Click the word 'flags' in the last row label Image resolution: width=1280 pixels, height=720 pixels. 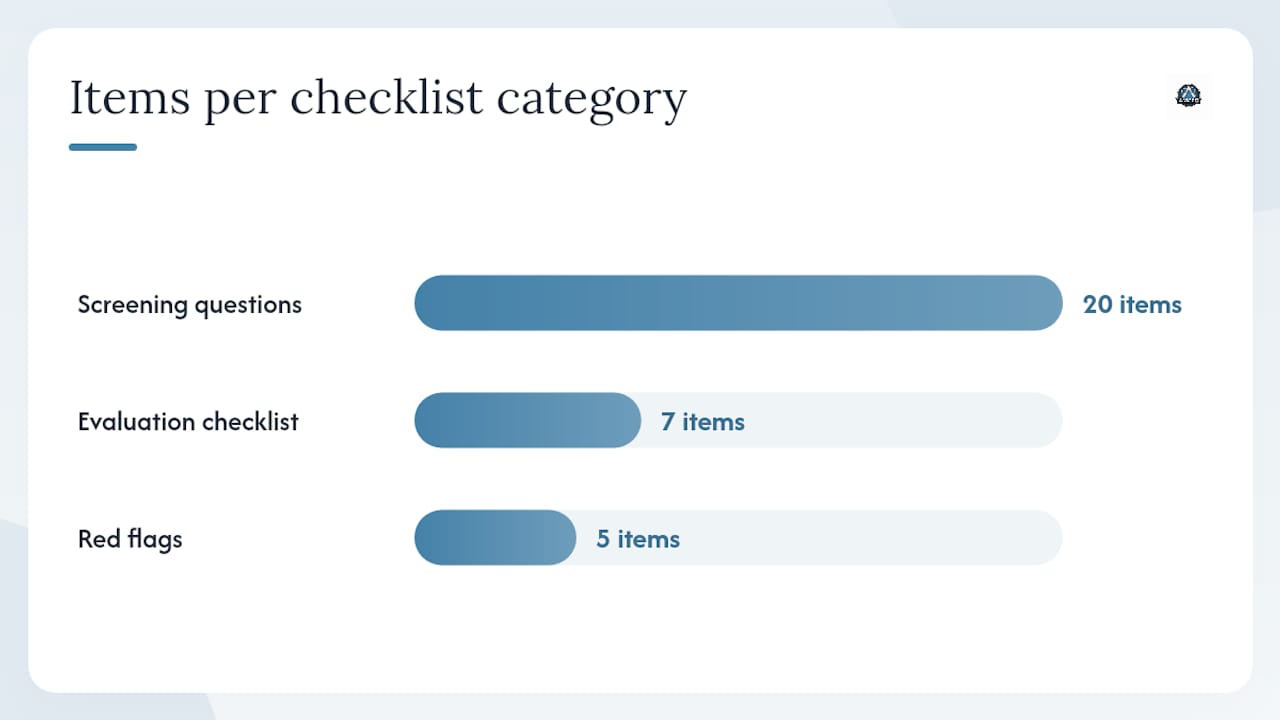[155, 539]
